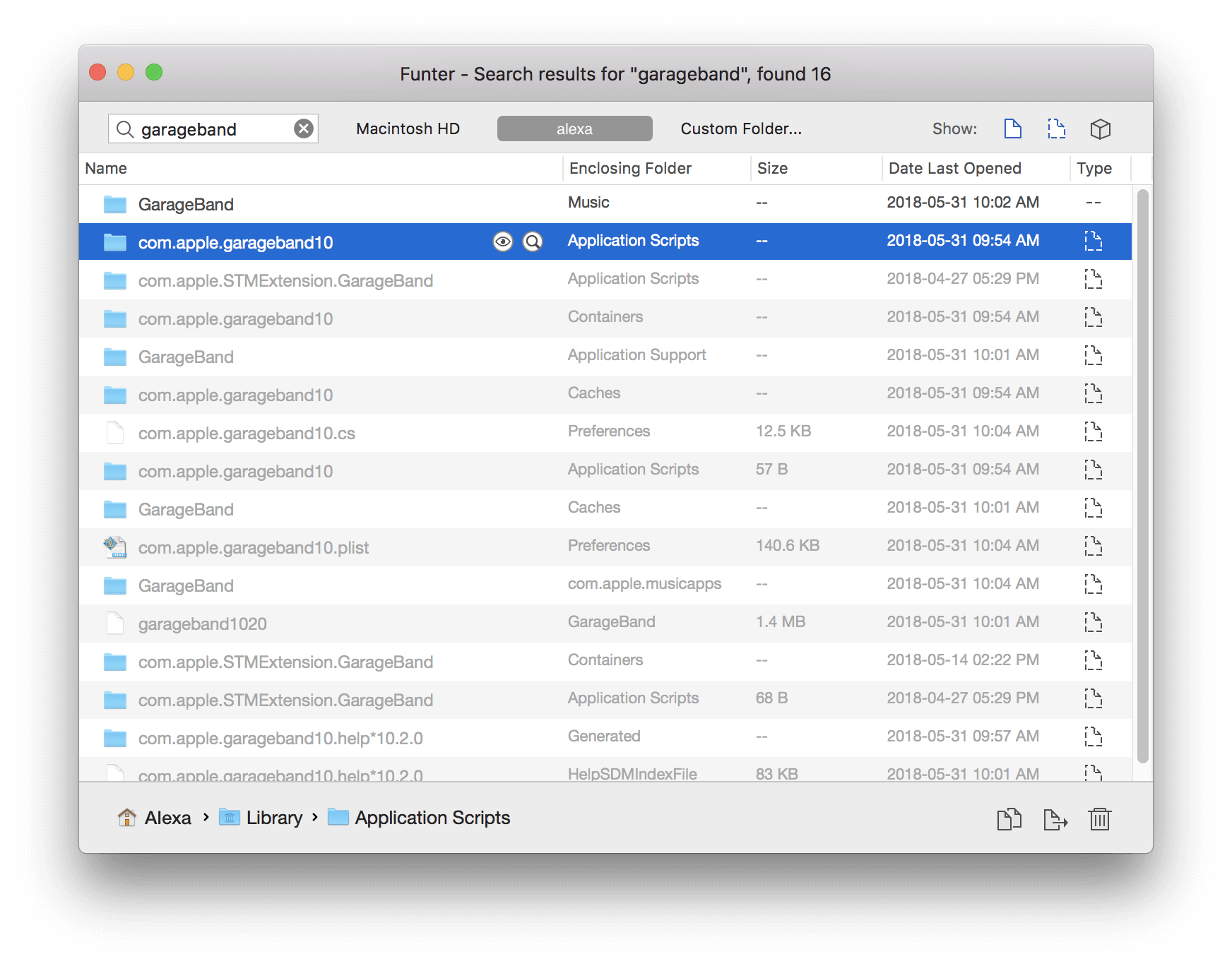Click date 2018-05-31 09:57 AM

[x=963, y=737]
